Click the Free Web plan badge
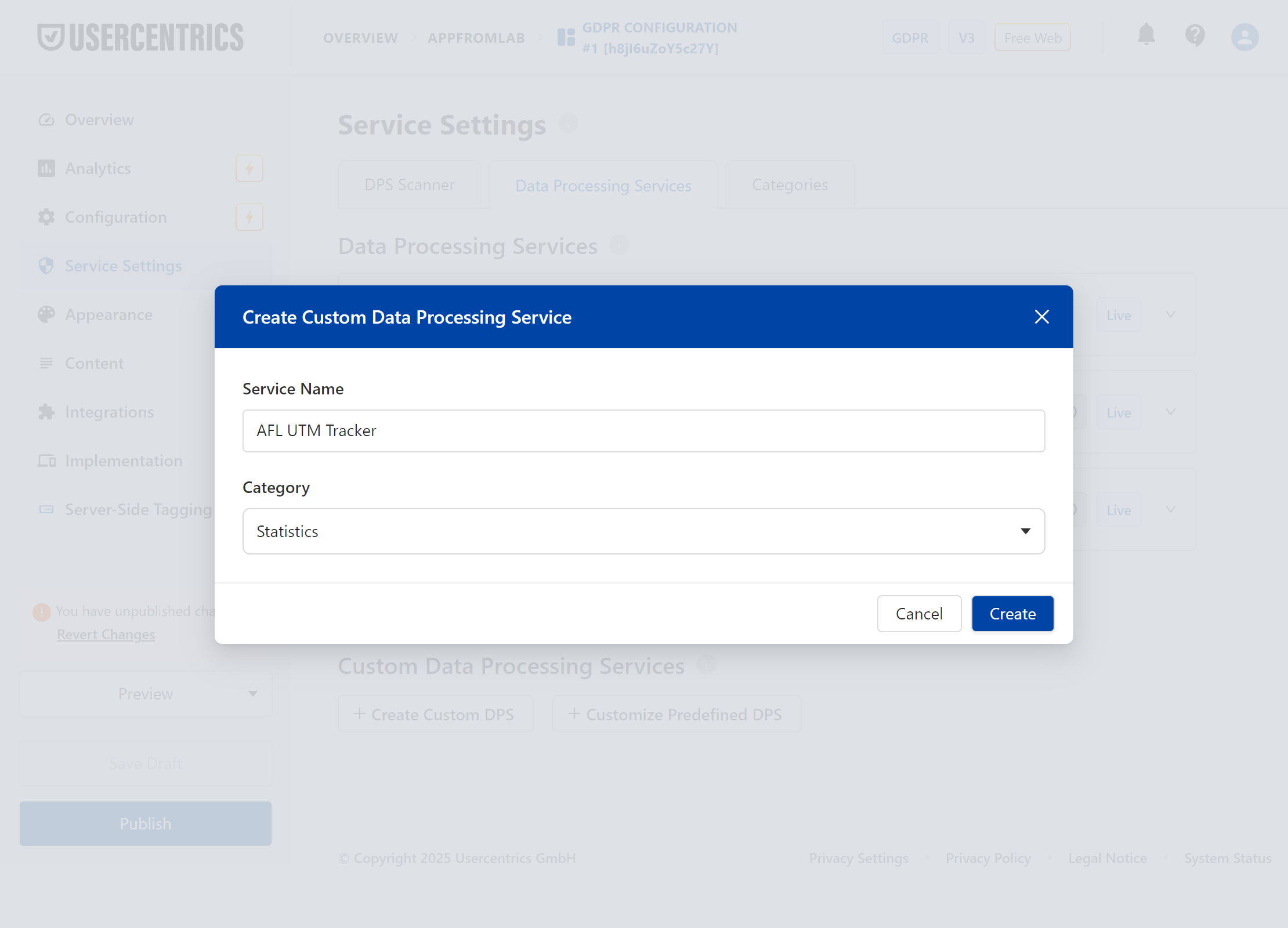 point(1033,38)
